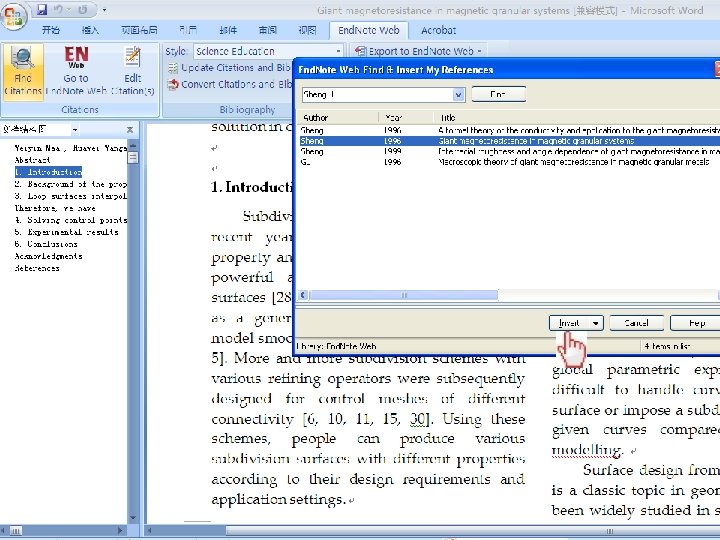720x540 pixels.
Task: Open the Export to EndNote Web menu
Action: pyautogui.click(x=418, y=51)
